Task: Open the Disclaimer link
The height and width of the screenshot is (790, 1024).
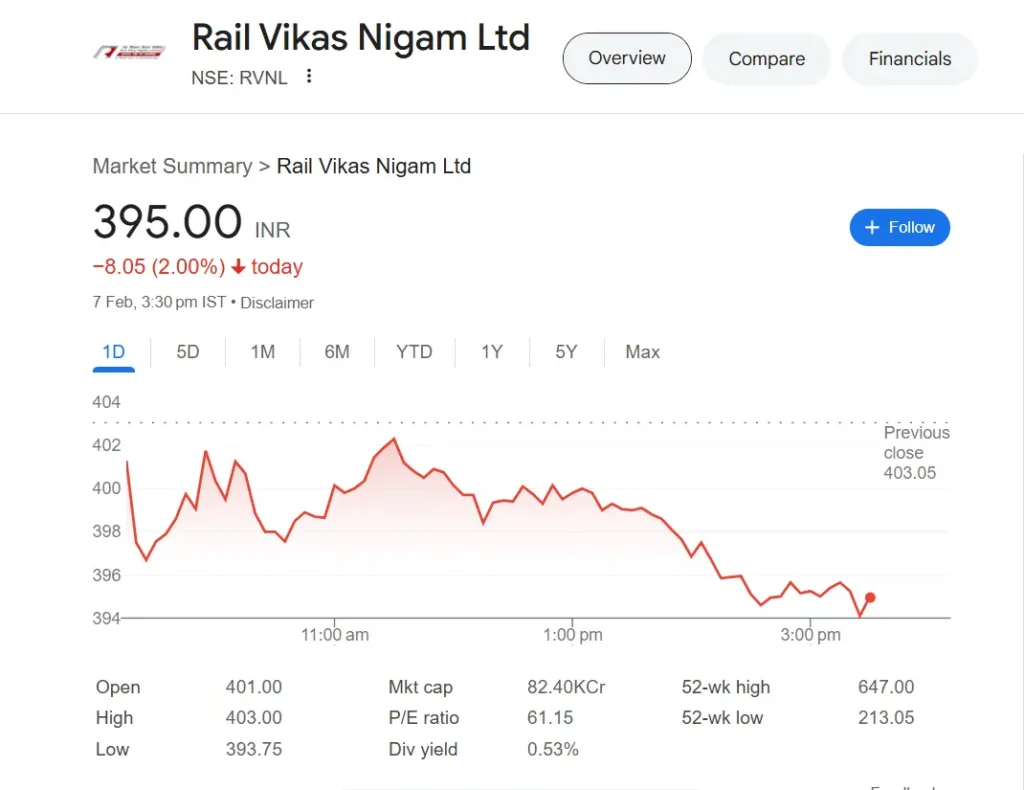Action: (277, 302)
